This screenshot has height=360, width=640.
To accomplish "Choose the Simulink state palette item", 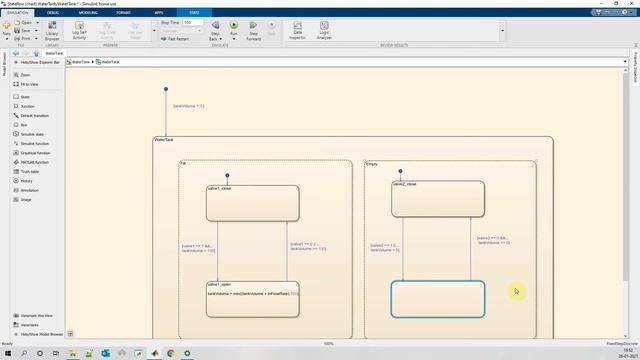I will pos(28,134).
